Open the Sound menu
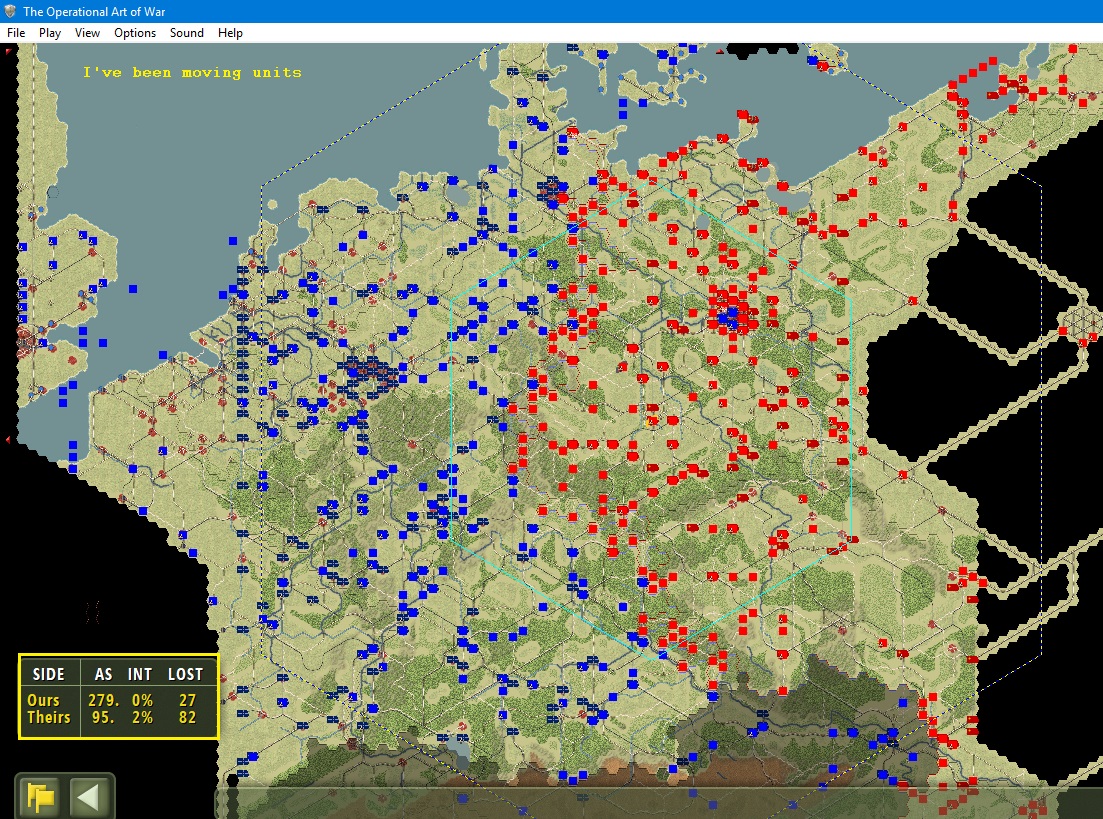This screenshot has width=1103, height=819. [186, 32]
